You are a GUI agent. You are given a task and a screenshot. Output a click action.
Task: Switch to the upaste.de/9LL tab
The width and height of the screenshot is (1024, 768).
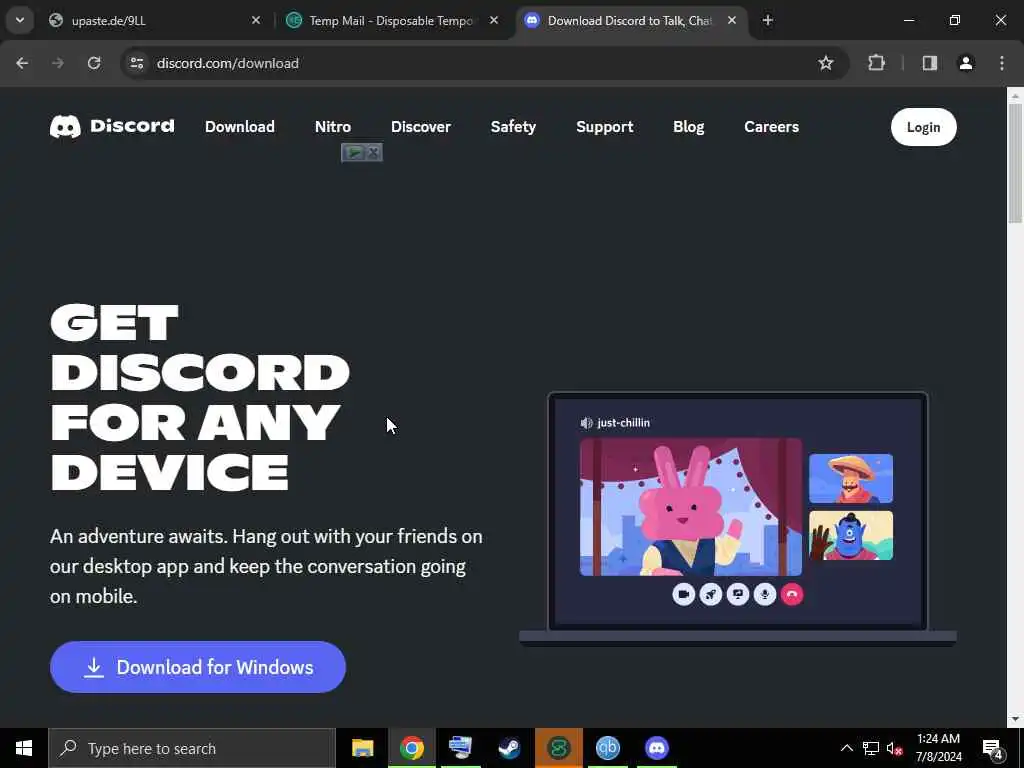click(154, 21)
